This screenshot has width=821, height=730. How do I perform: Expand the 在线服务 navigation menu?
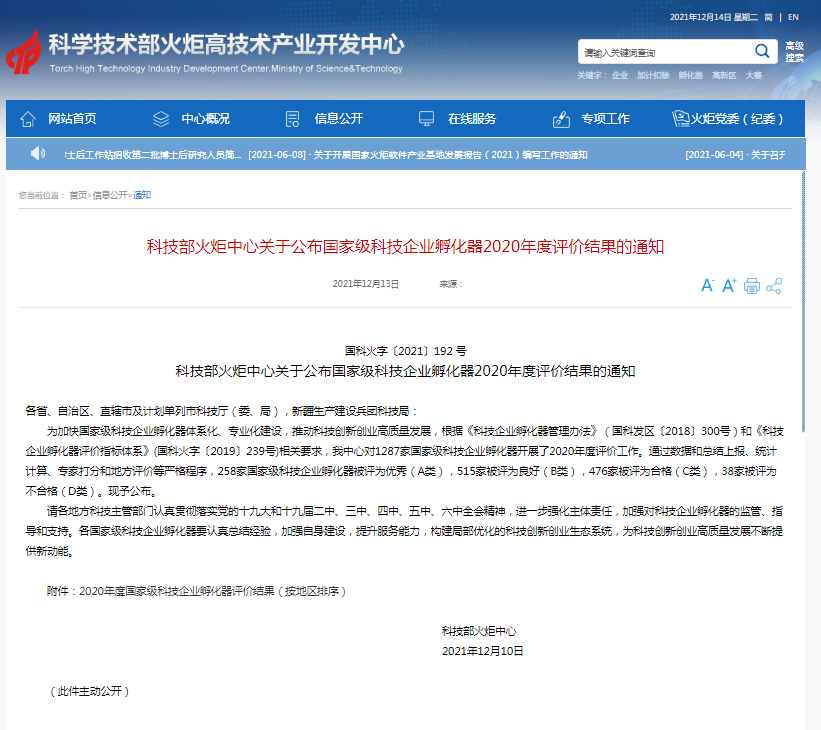(x=471, y=119)
